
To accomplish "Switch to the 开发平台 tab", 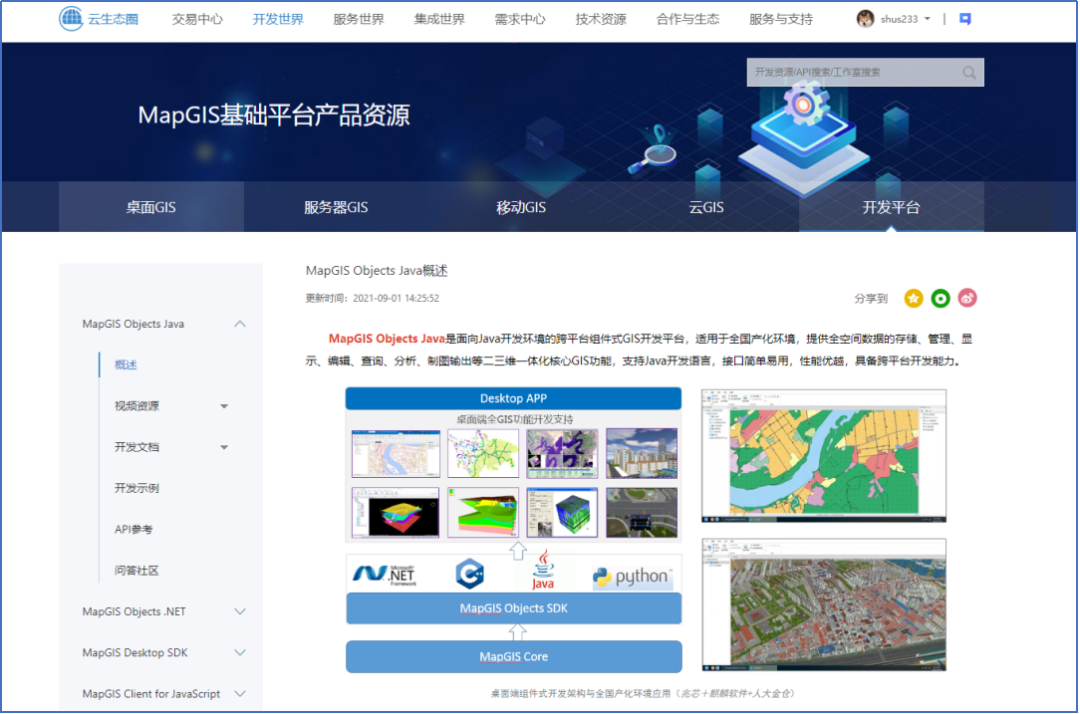I will (x=891, y=207).
